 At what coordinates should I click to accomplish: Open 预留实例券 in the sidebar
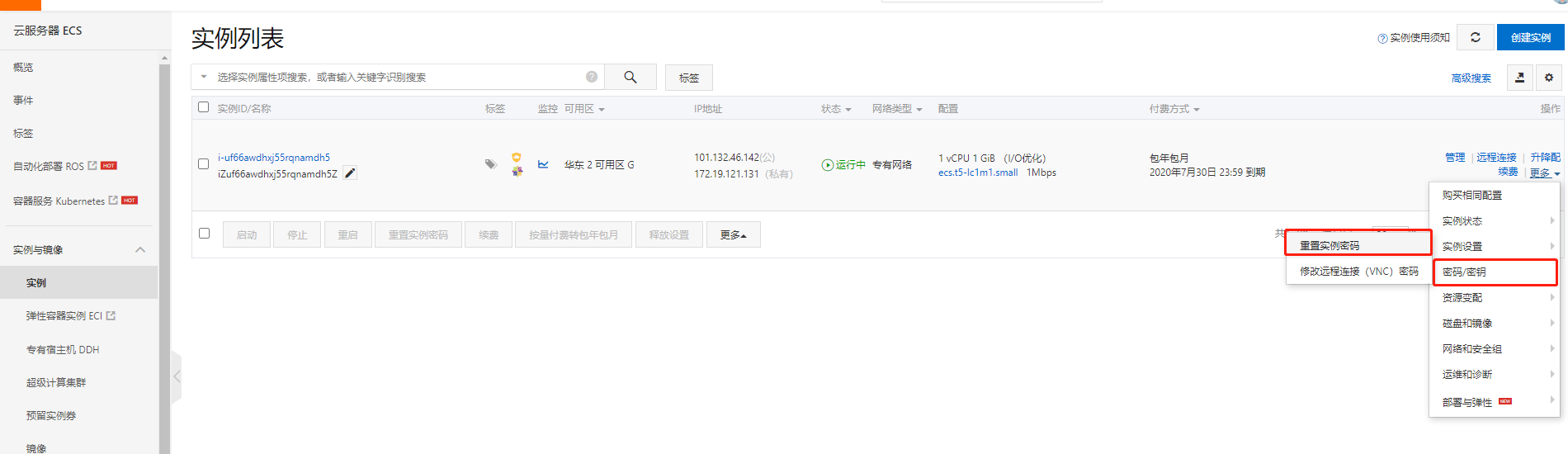pyautogui.click(x=51, y=416)
